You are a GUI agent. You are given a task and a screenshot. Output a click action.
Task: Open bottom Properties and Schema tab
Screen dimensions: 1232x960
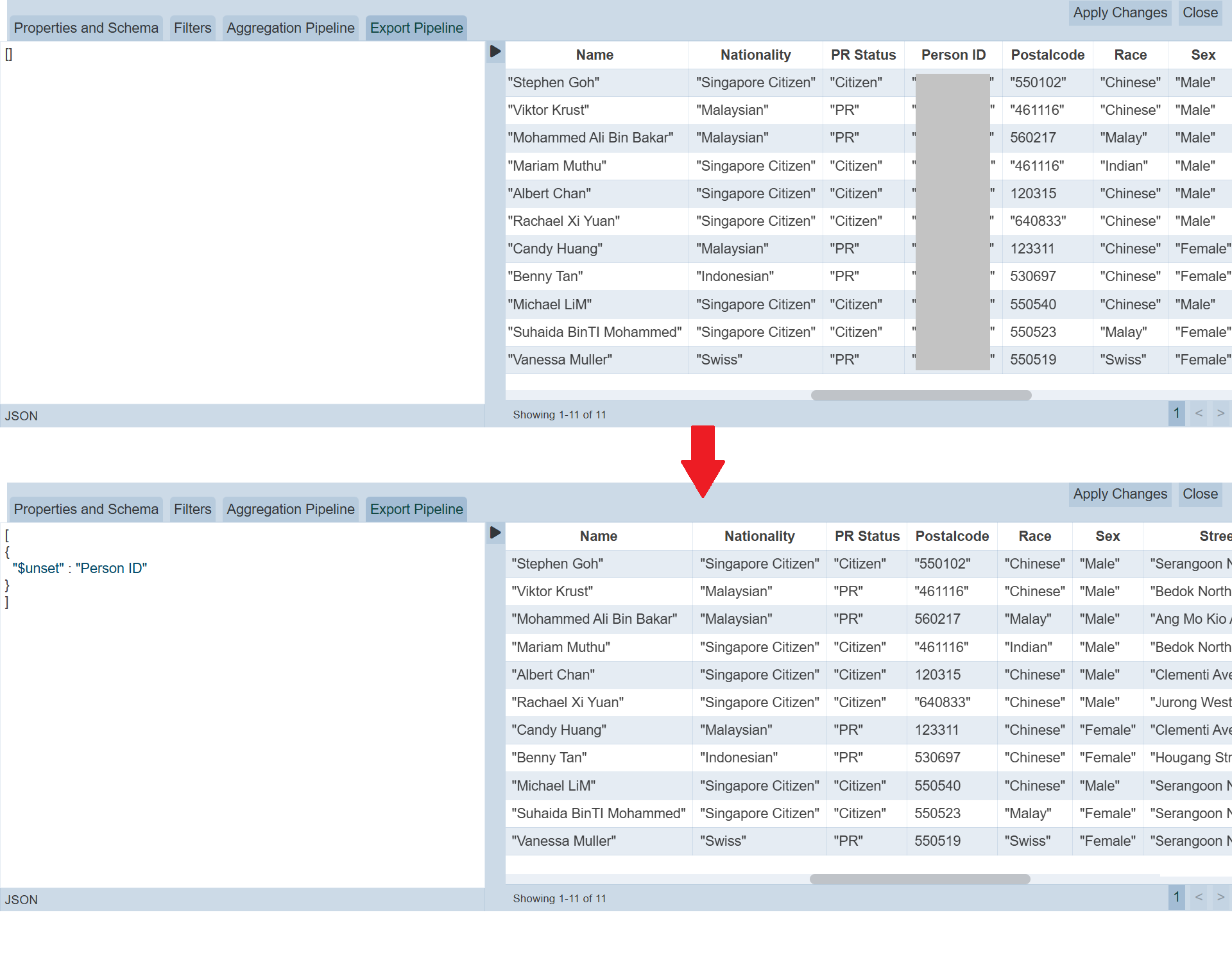(x=85, y=510)
